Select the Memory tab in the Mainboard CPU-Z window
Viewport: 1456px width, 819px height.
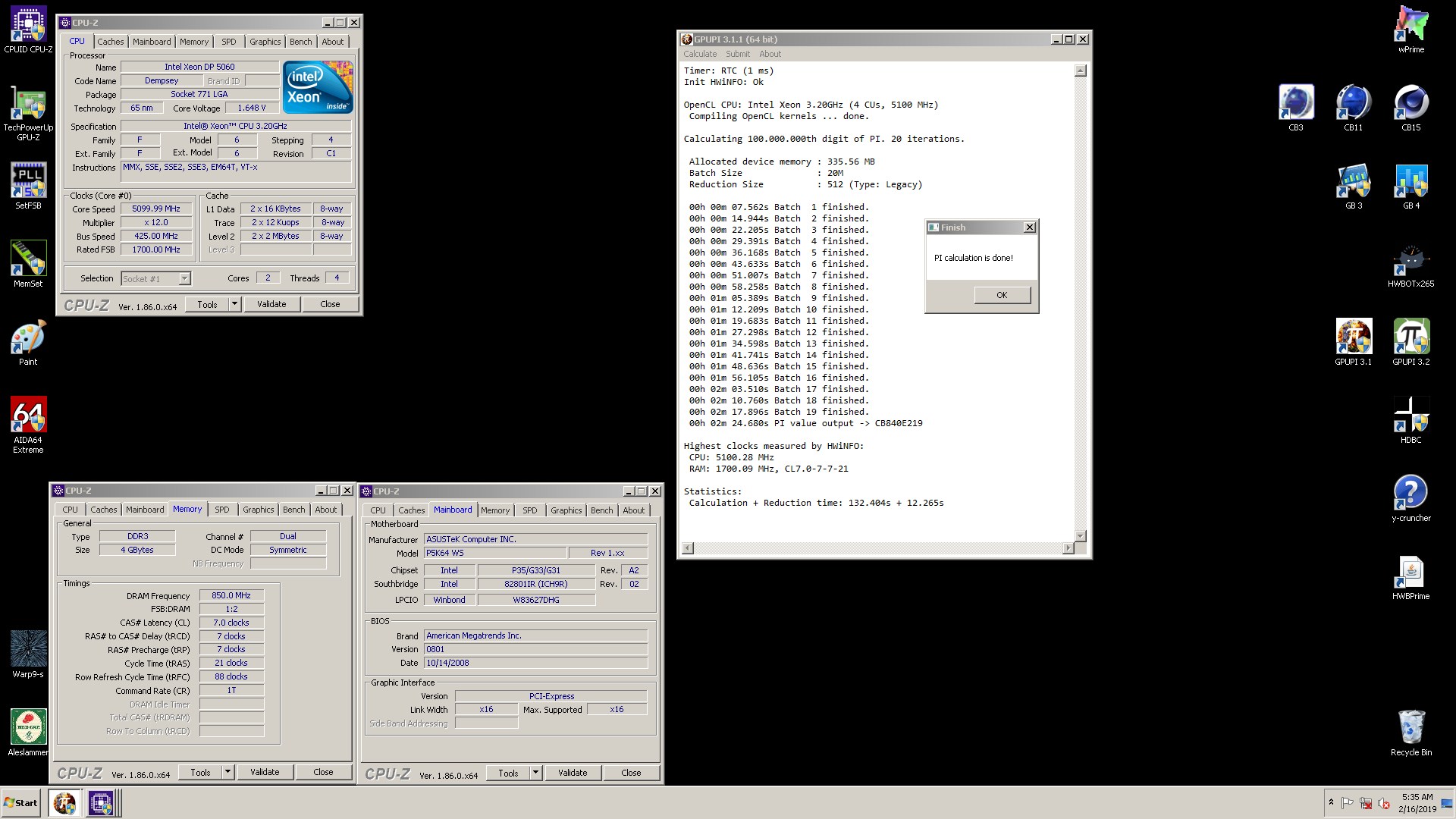pos(494,510)
